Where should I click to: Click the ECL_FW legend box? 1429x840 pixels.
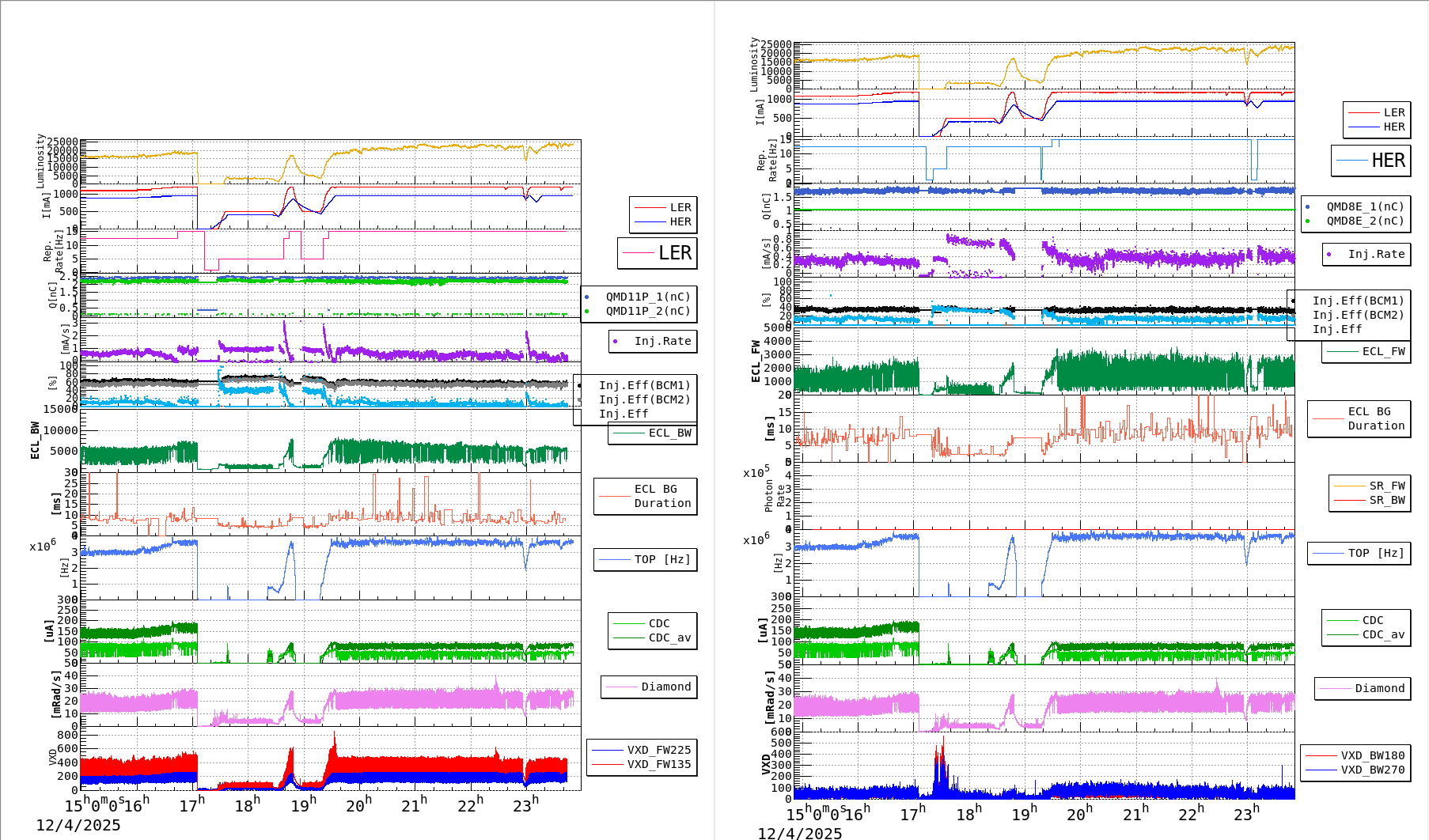[1366, 351]
